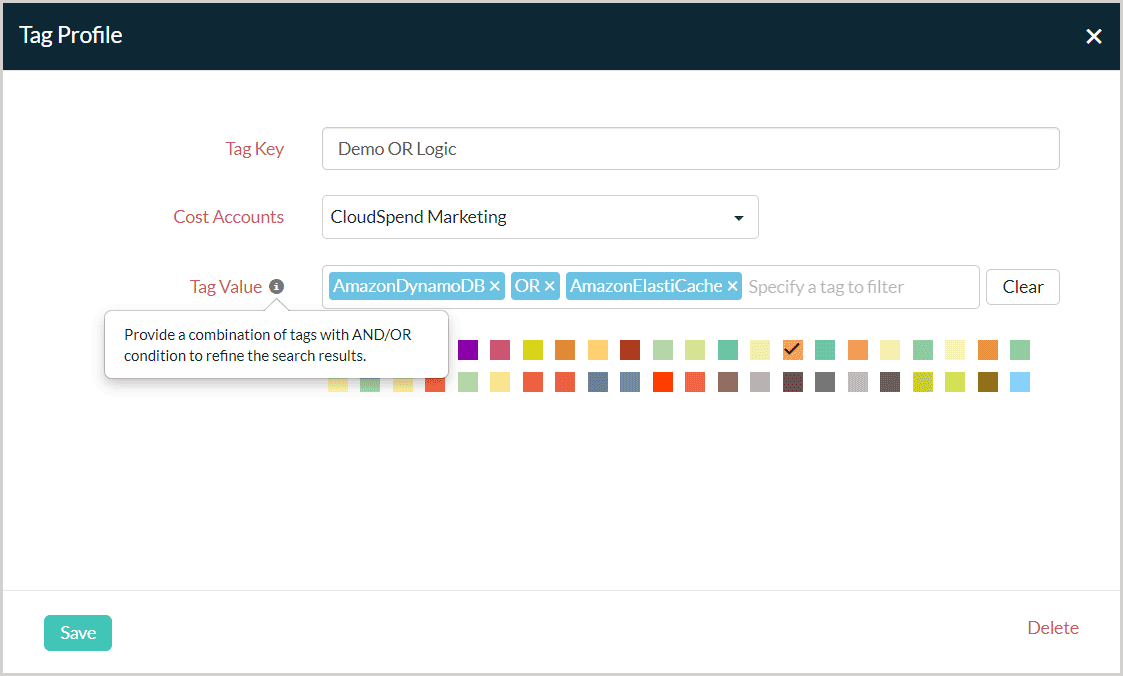Select the purple color swatch

click(468, 350)
